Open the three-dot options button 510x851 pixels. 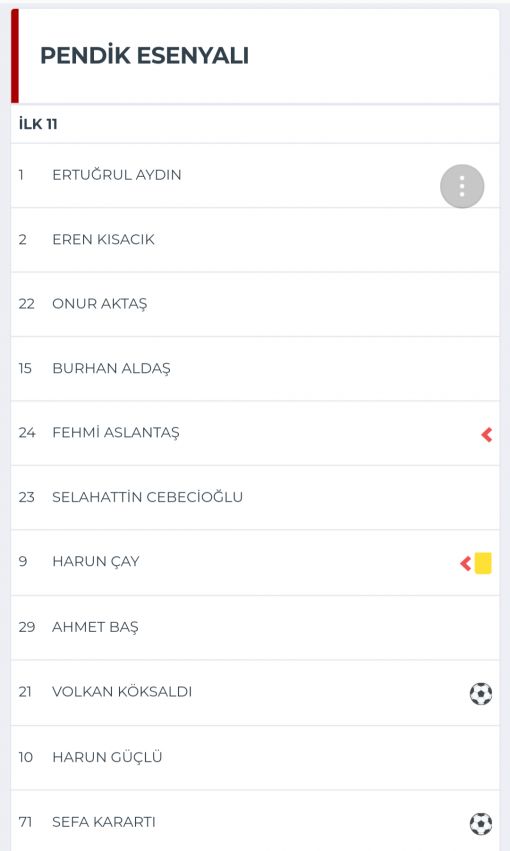point(462,186)
